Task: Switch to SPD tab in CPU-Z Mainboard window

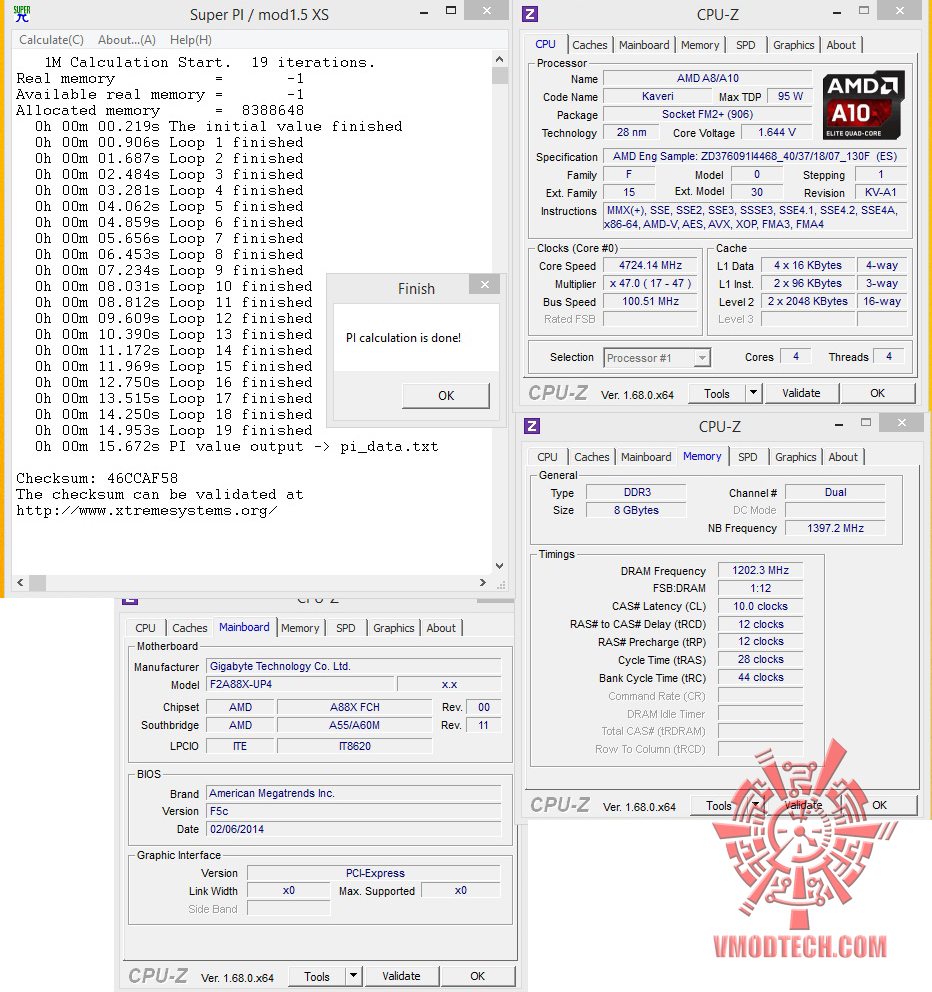Action: (345, 628)
